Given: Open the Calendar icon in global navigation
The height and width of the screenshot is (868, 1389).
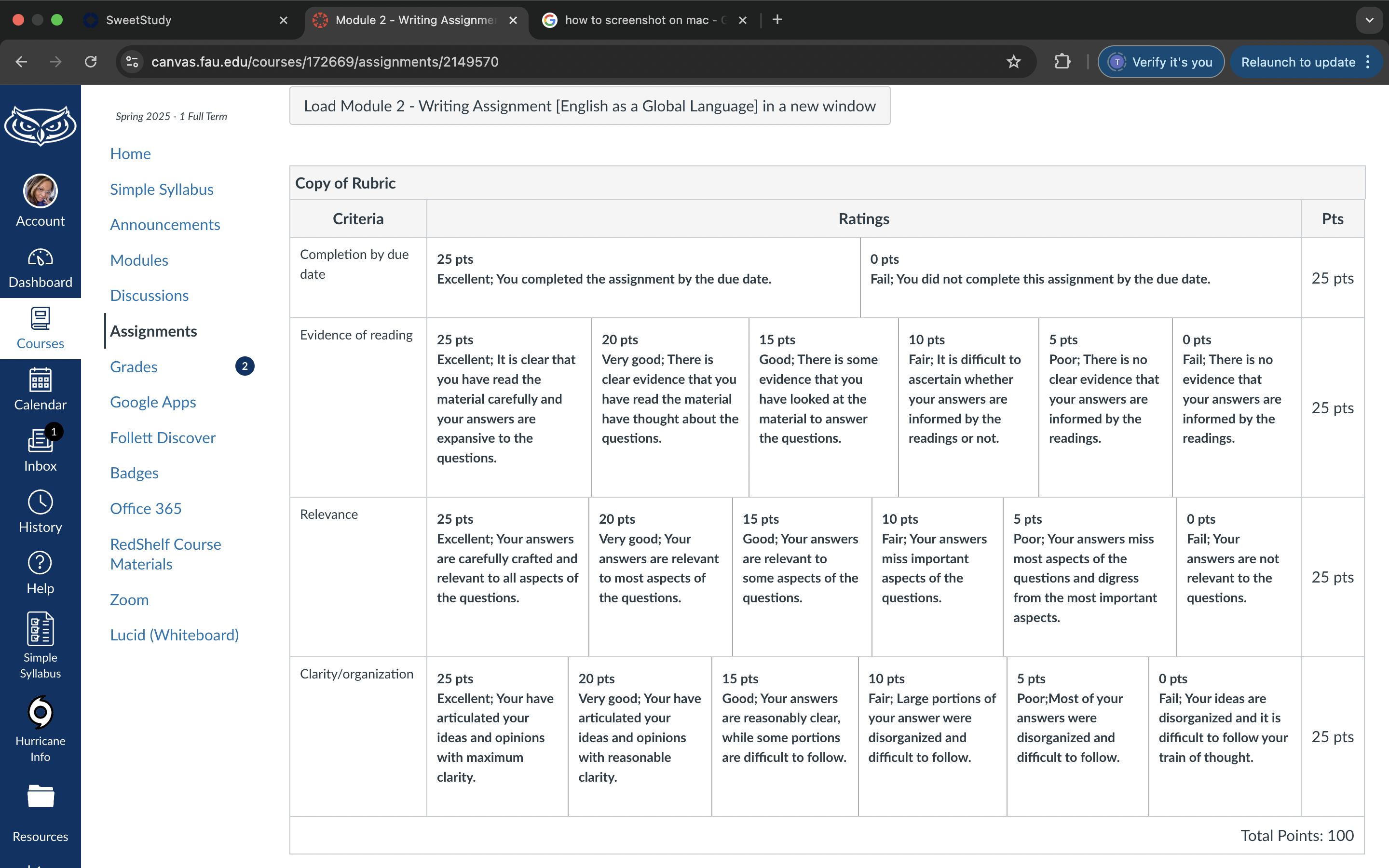Looking at the screenshot, I should (x=40, y=380).
